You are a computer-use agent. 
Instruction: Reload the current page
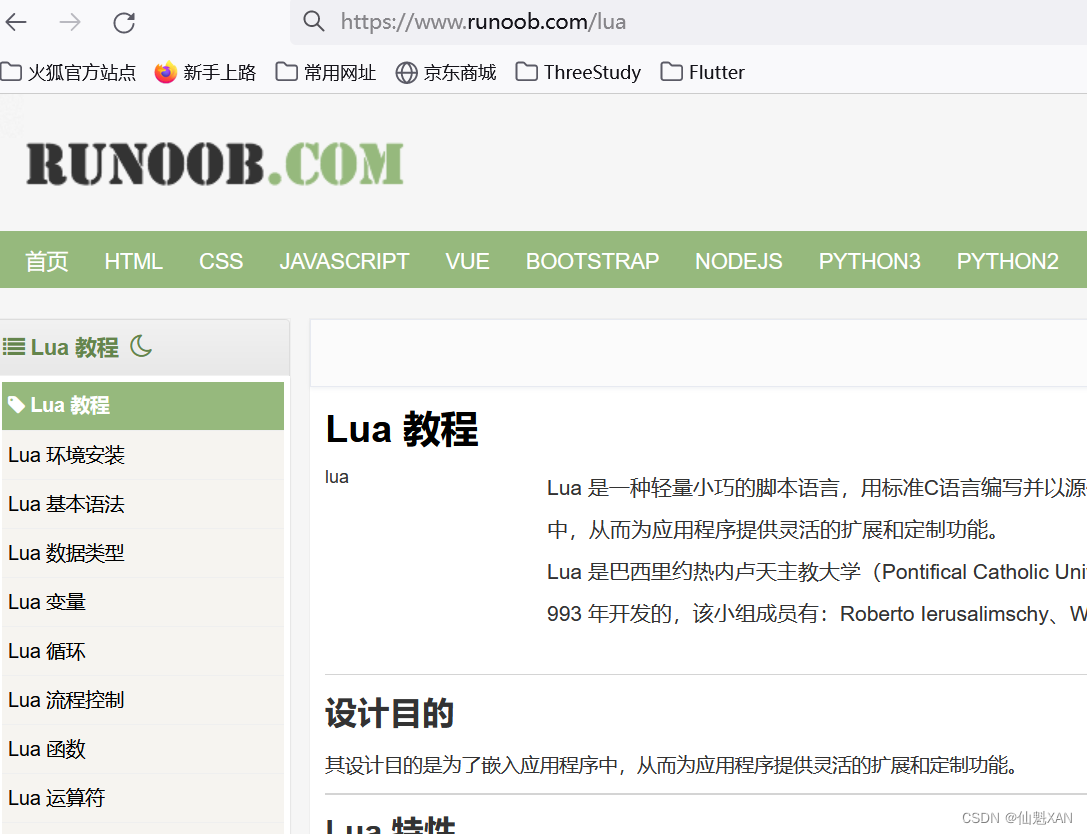[123, 22]
